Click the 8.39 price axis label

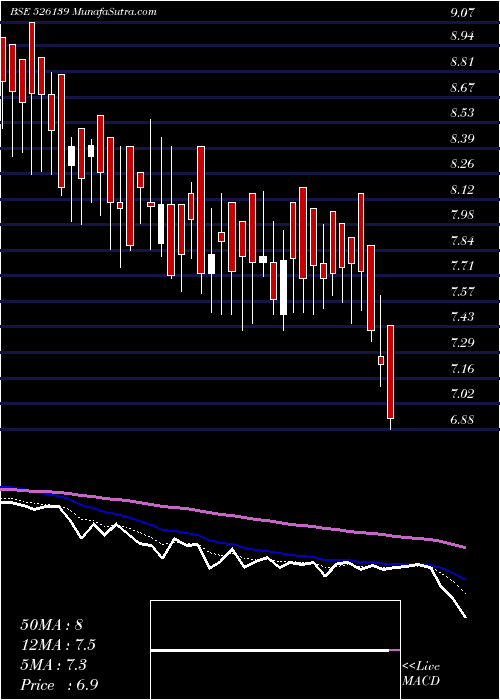[462, 138]
